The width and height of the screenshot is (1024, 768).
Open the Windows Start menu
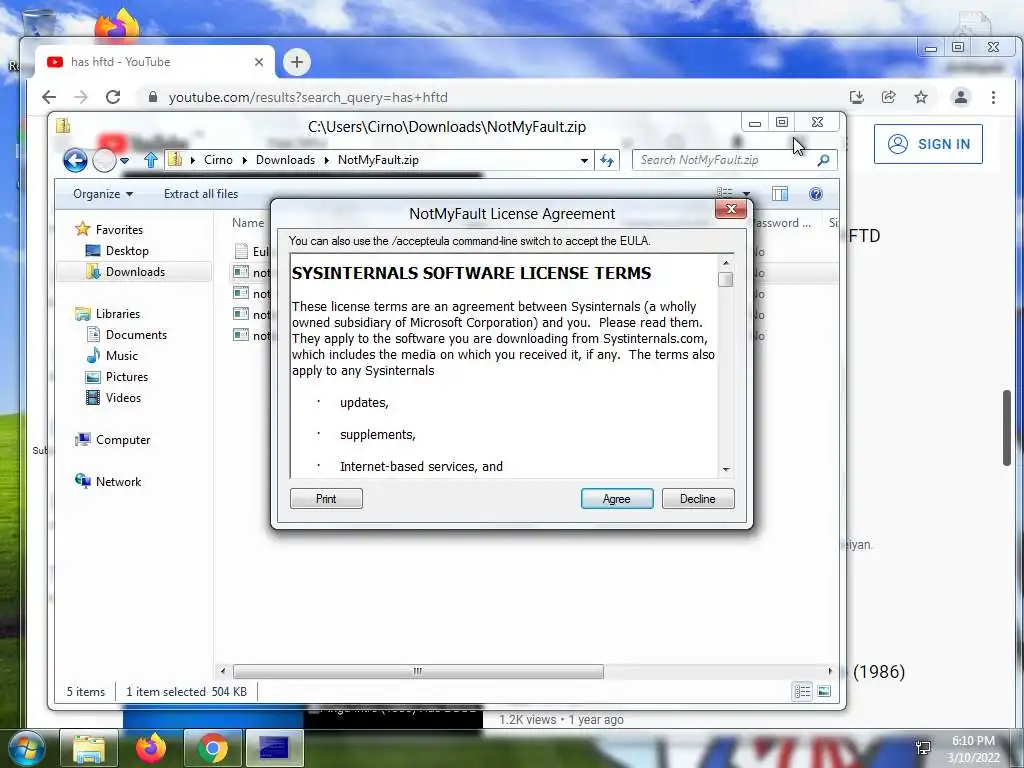pos(26,748)
